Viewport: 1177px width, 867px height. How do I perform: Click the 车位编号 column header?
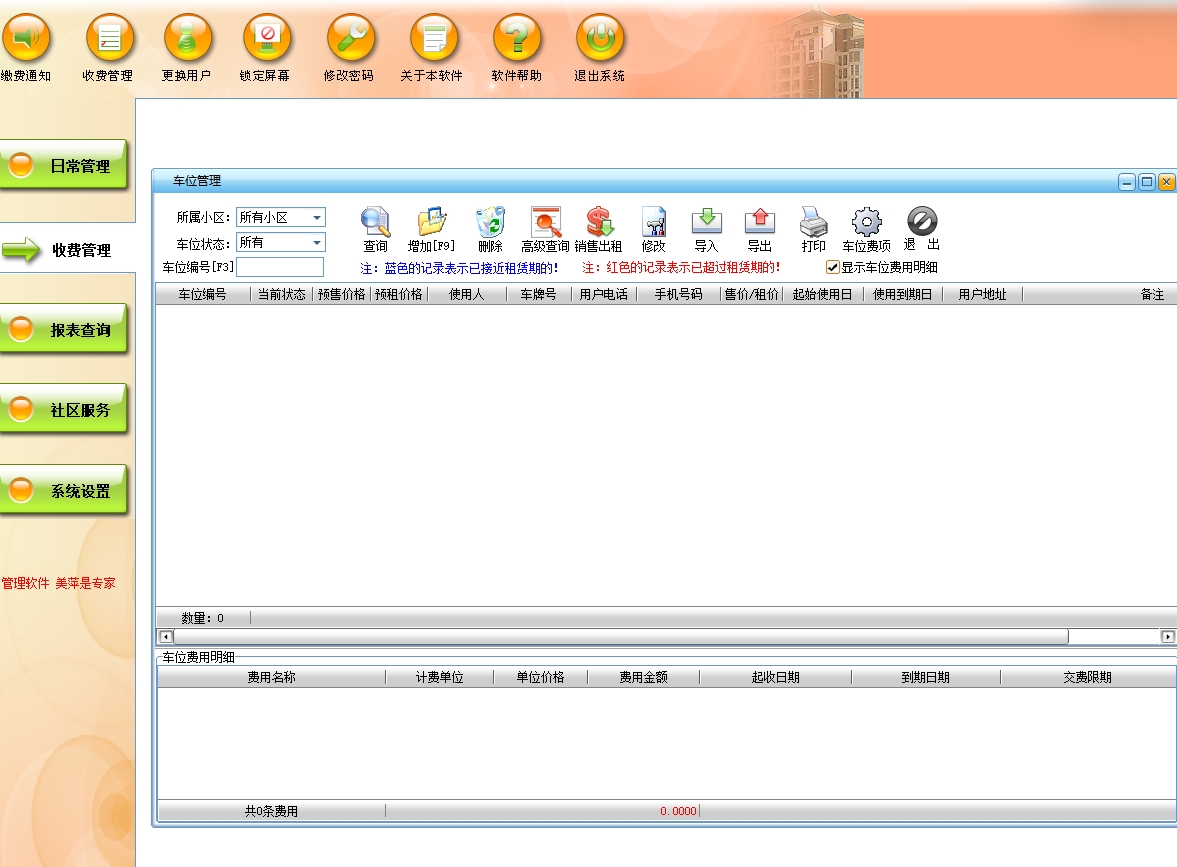tap(202, 295)
